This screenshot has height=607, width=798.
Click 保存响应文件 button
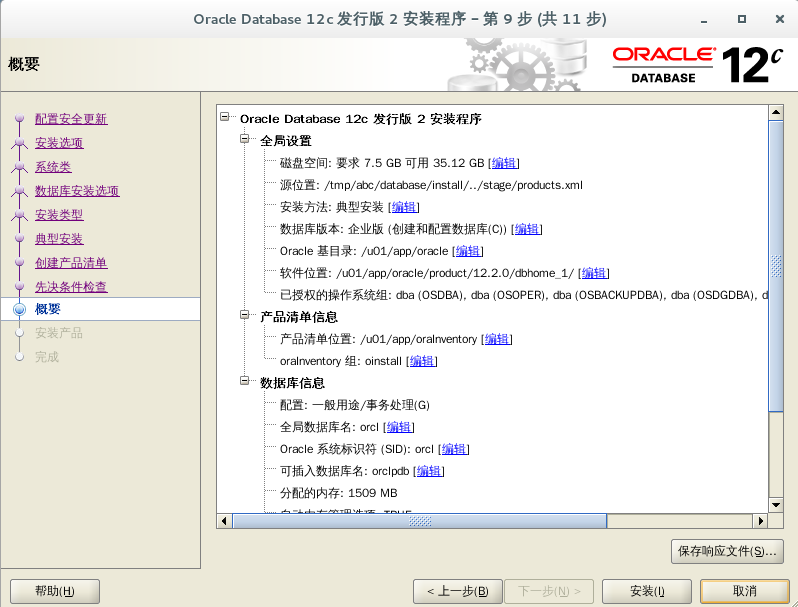click(727, 551)
